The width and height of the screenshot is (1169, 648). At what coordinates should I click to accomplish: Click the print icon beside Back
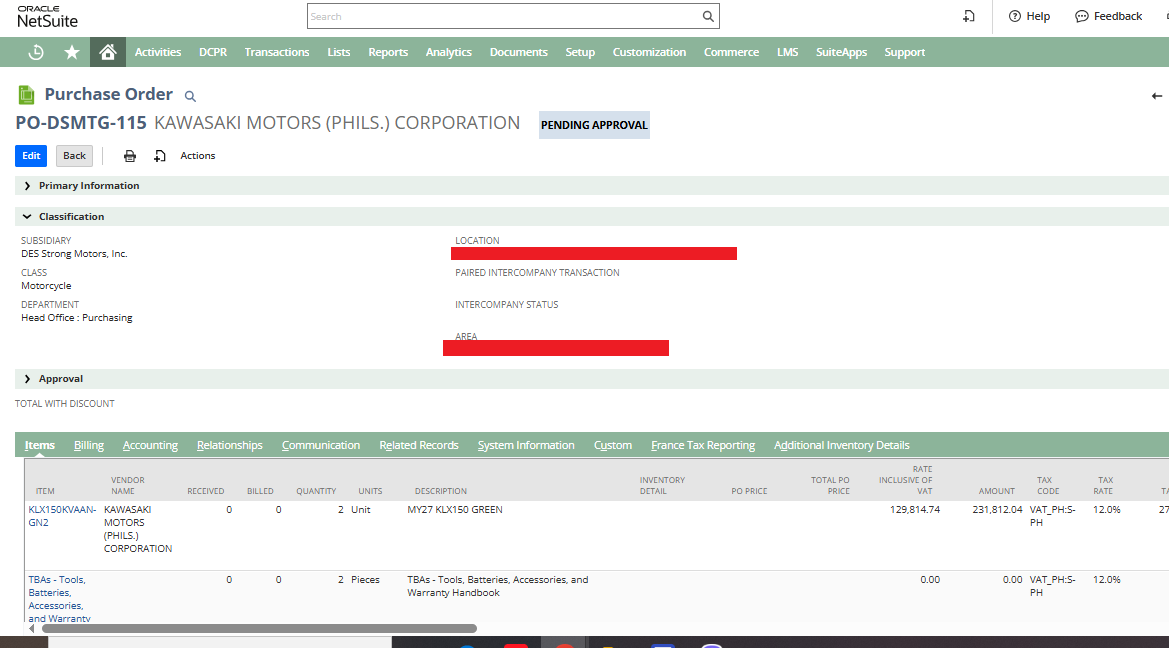[x=130, y=156]
